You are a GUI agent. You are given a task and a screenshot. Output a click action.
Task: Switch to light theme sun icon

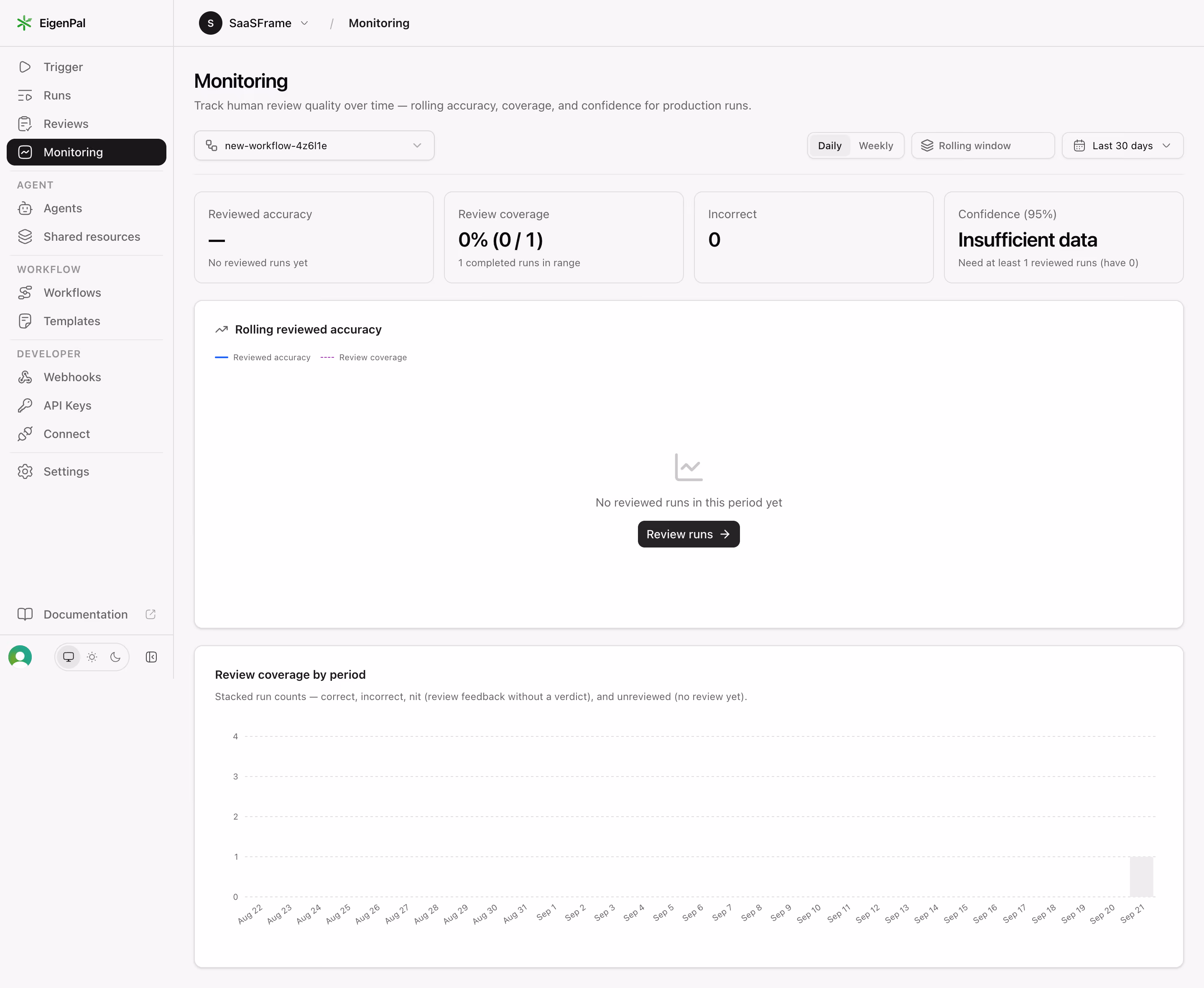click(92, 657)
